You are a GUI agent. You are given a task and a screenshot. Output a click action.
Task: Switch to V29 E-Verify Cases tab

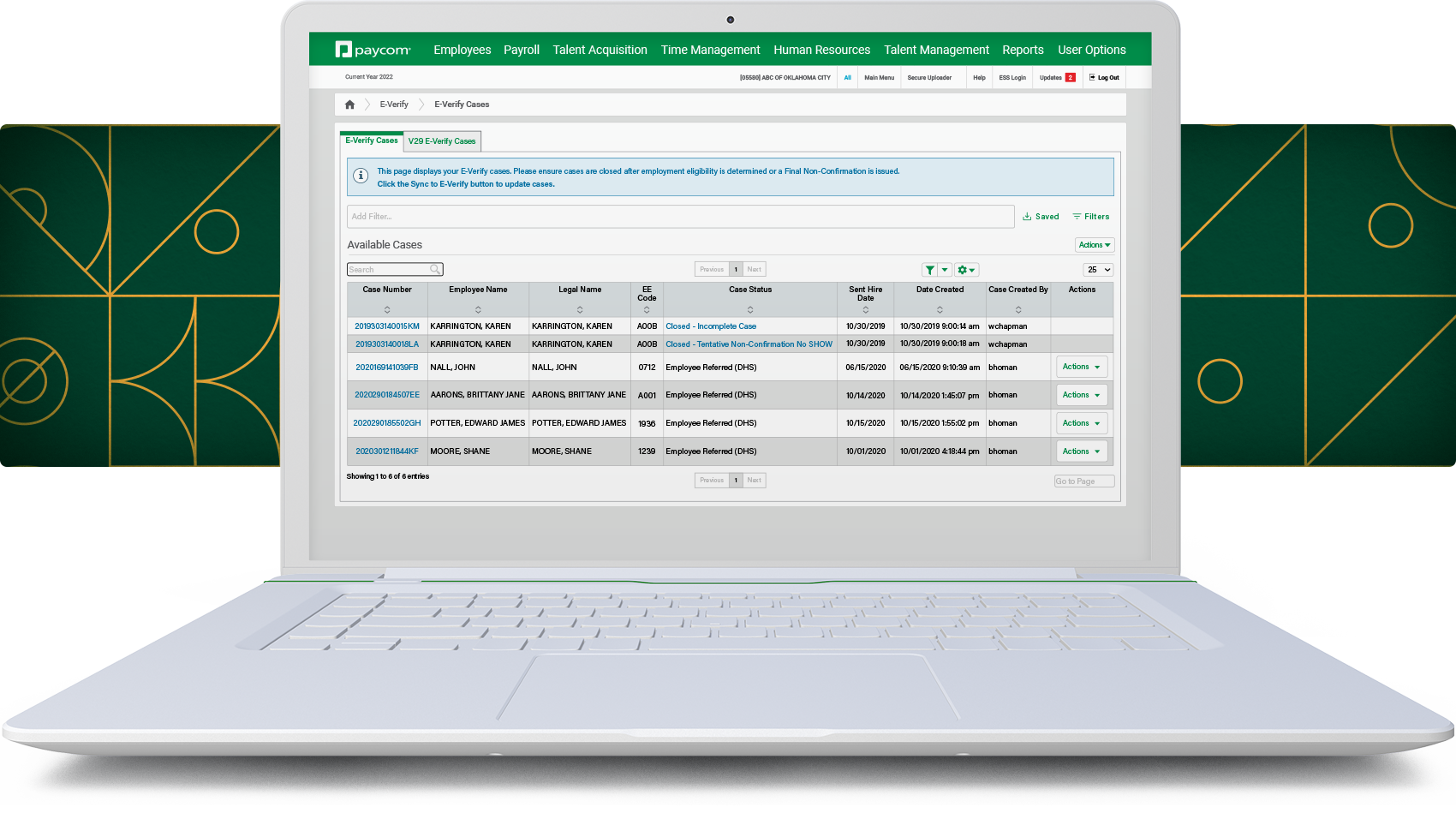(x=442, y=141)
